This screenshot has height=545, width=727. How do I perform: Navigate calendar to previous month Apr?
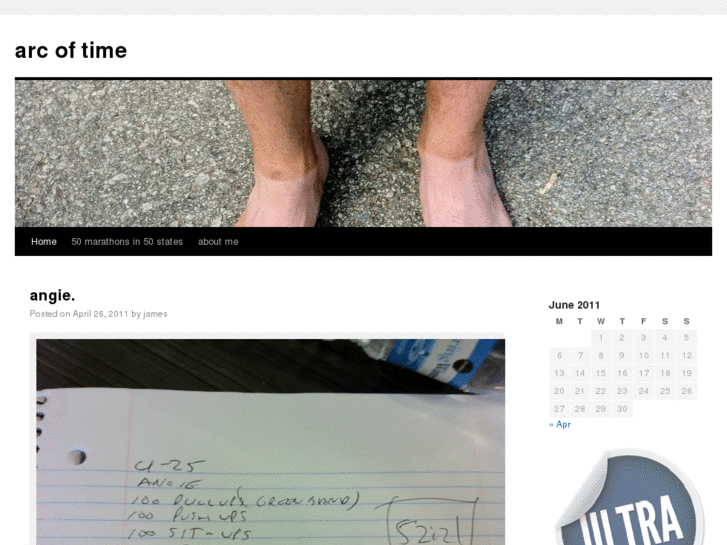tap(560, 424)
